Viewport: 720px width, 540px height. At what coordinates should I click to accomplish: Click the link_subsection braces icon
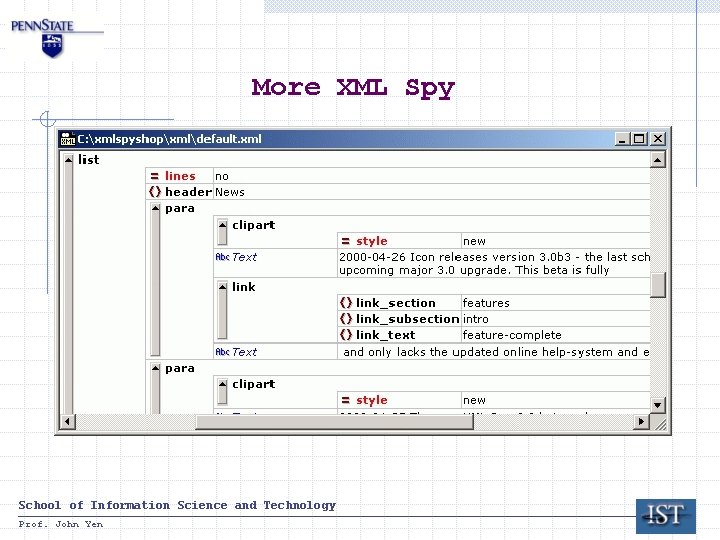pyautogui.click(x=346, y=319)
